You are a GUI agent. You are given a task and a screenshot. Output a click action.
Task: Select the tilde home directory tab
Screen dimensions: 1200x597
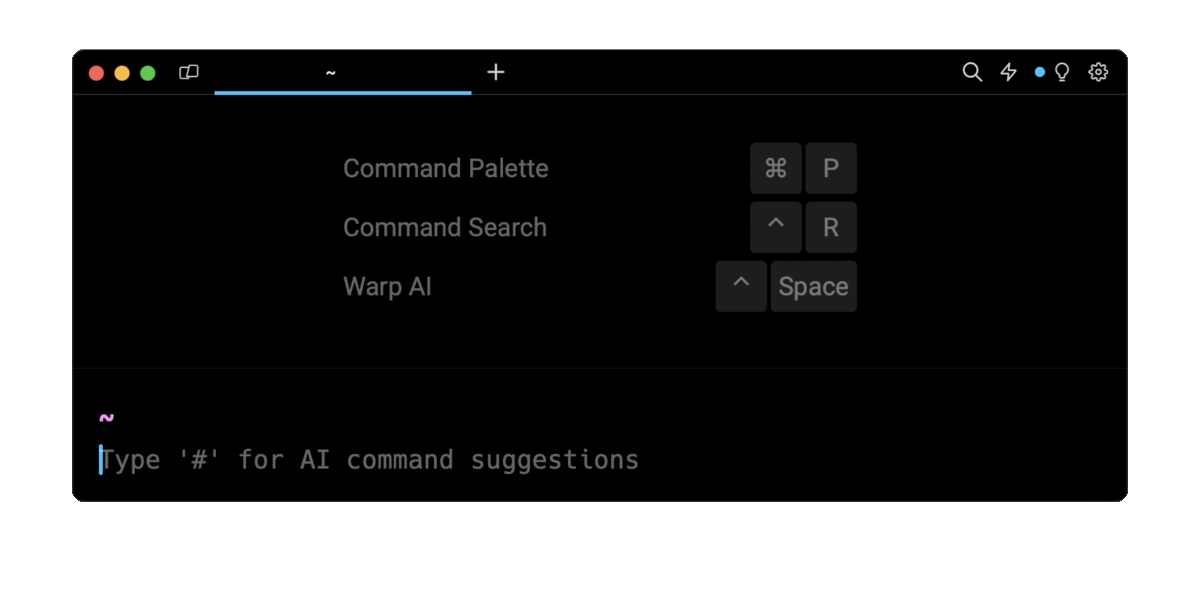[x=330, y=72]
